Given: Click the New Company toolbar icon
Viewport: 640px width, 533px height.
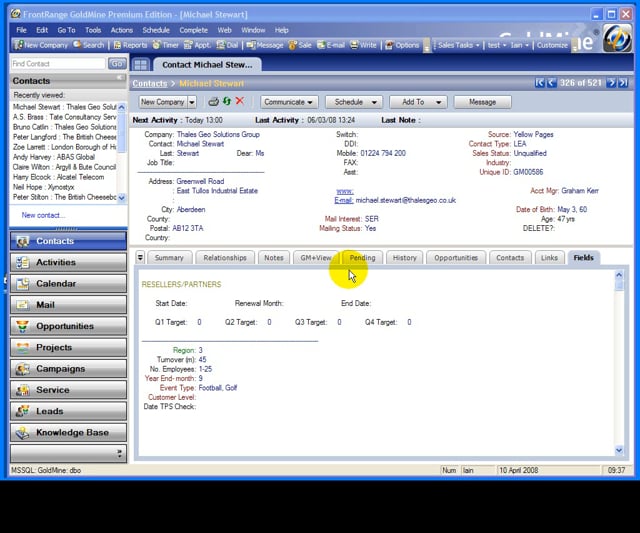Looking at the screenshot, I should [41, 45].
